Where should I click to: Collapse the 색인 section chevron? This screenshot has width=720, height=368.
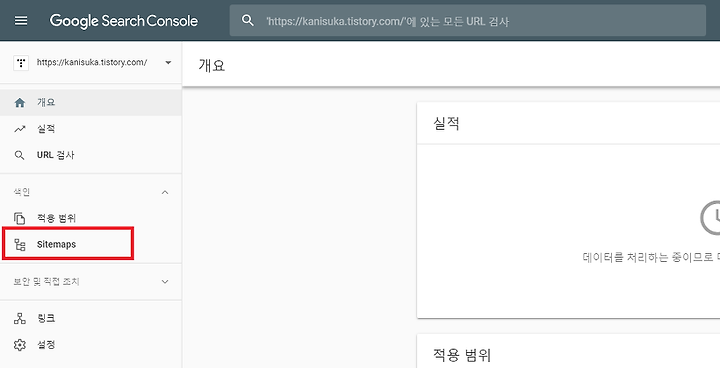[x=165, y=192]
